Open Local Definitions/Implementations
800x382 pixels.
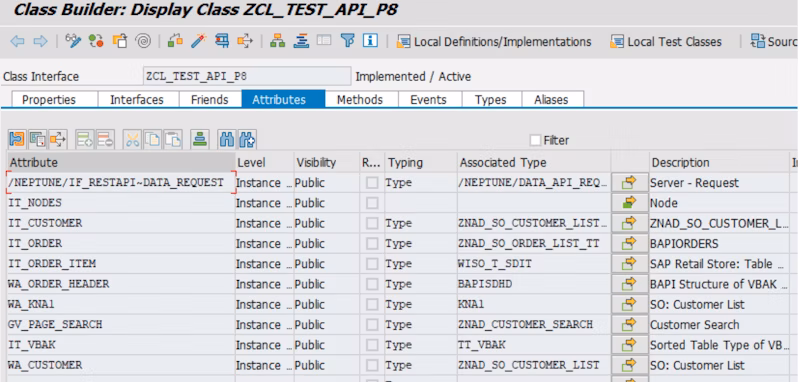click(494, 42)
